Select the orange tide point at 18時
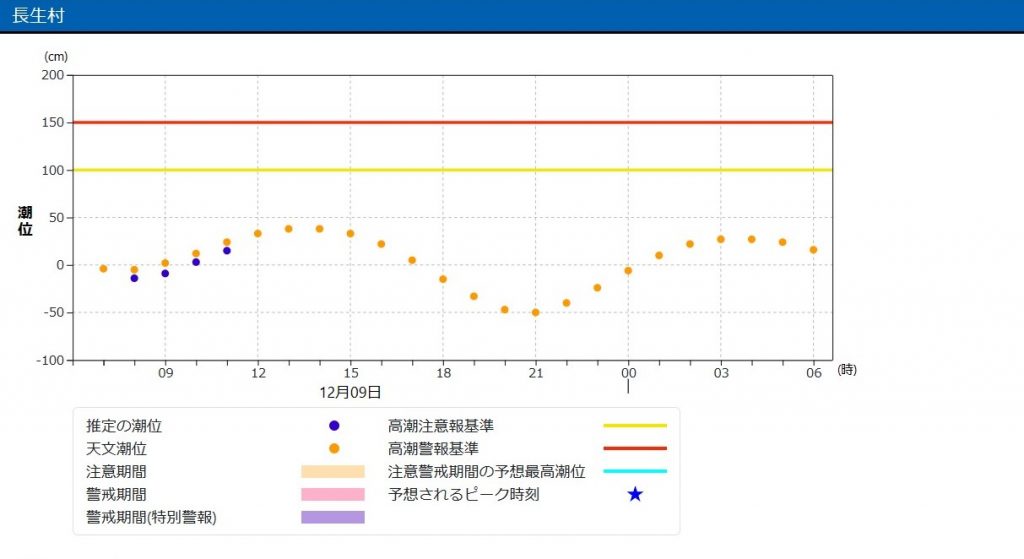The height and width of the screenshot is (559, 1024). (443, 280)
